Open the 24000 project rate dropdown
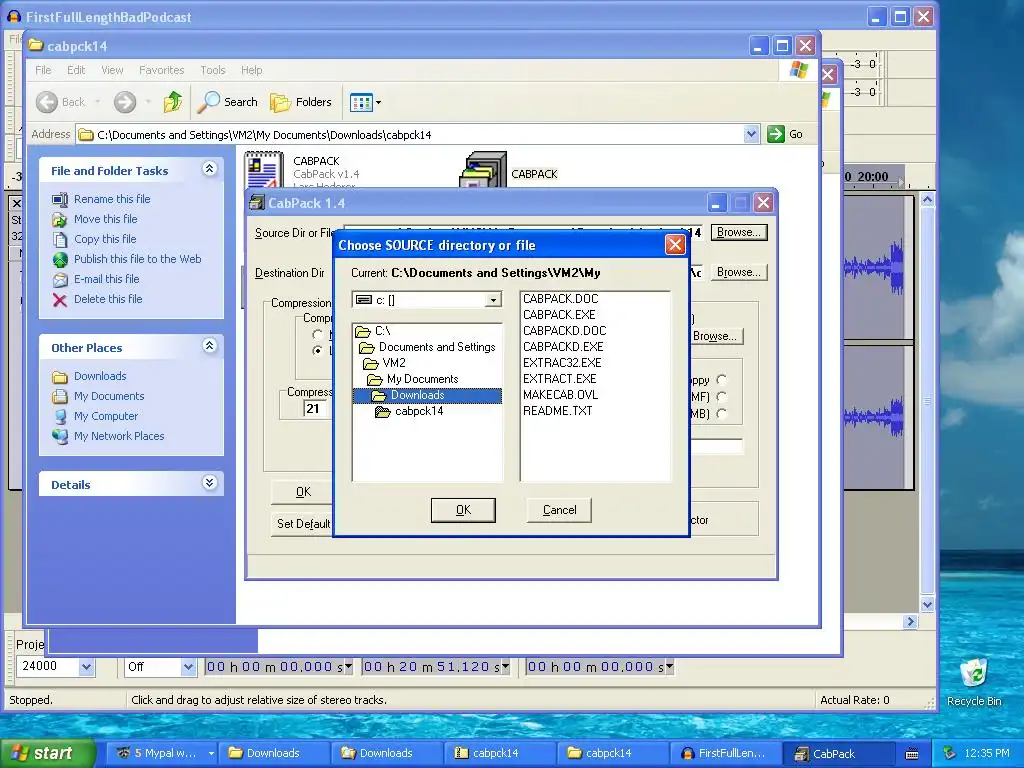The height and width of the screenshot is (768, 1024). tap(86, 667)
